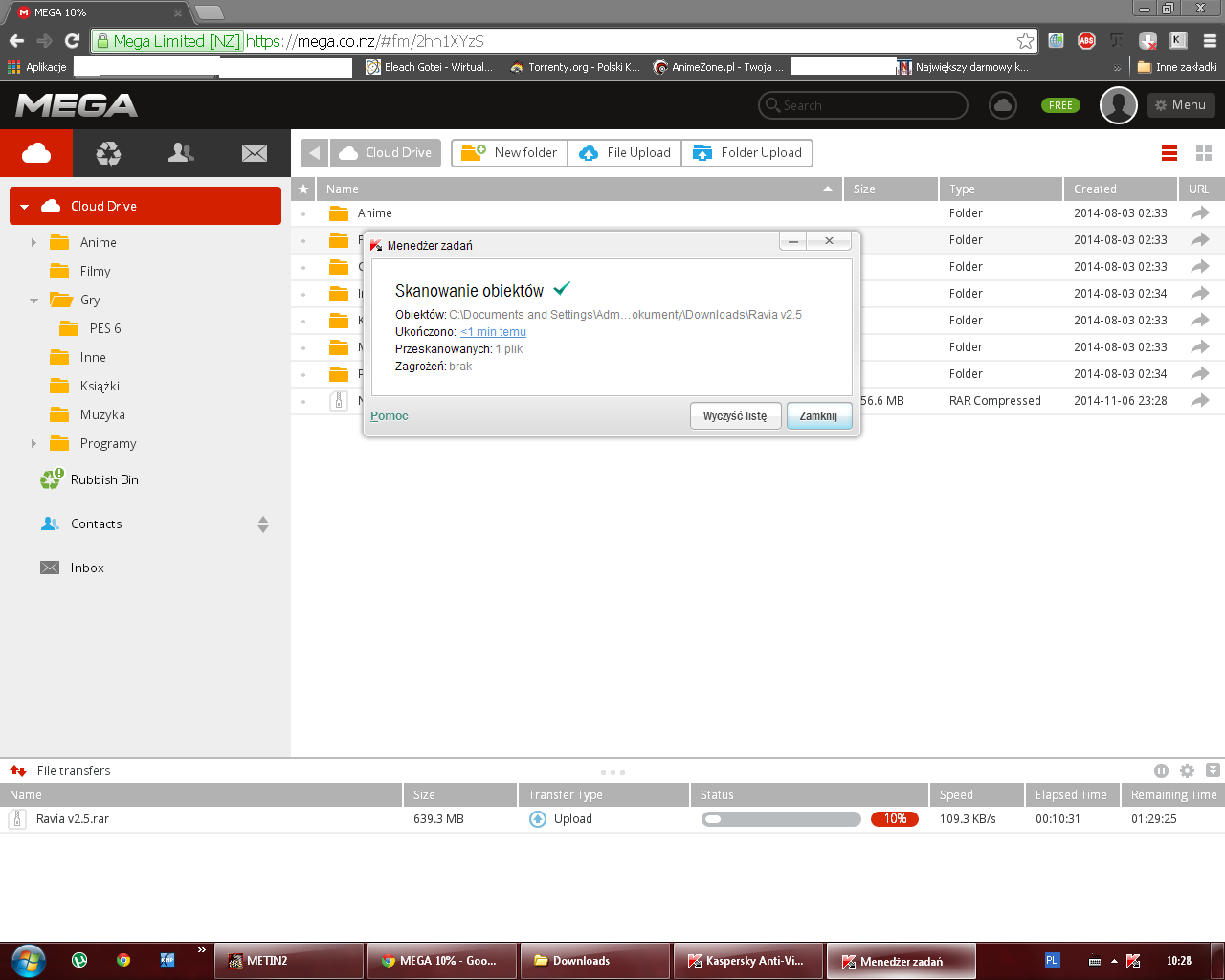Open Torrenty.org bookmark
Viewport: 1225px width, 980px height.
574,68
